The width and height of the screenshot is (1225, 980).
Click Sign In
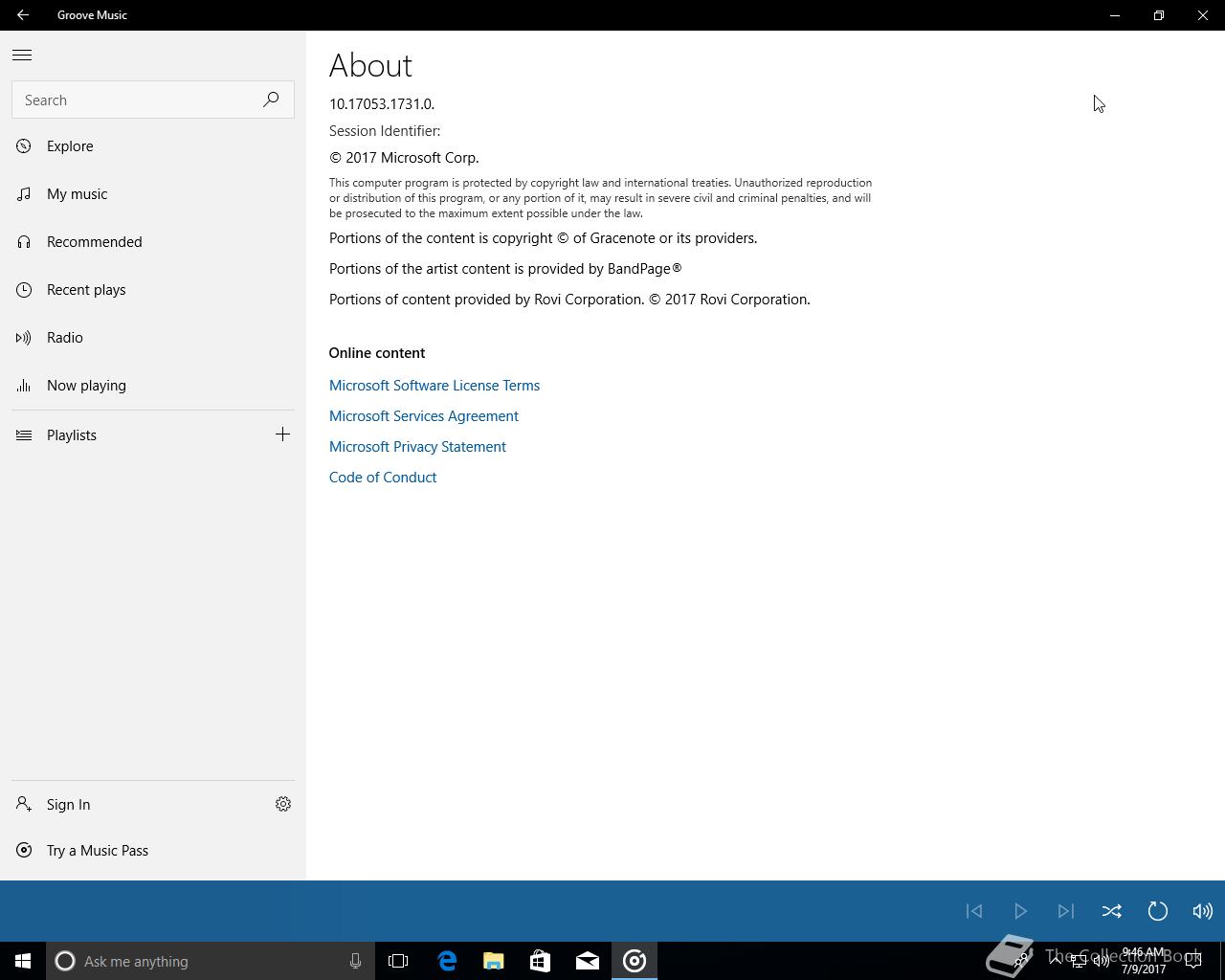(x=129, y=805)
